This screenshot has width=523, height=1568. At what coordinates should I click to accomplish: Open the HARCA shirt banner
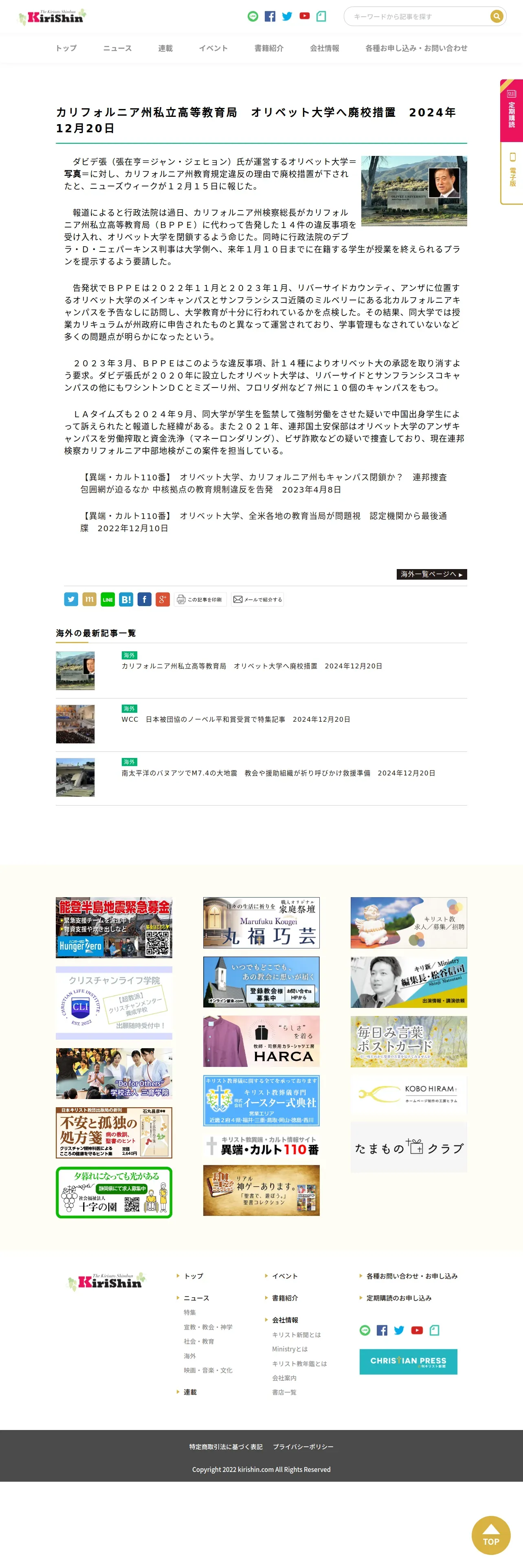point(261,1042)
